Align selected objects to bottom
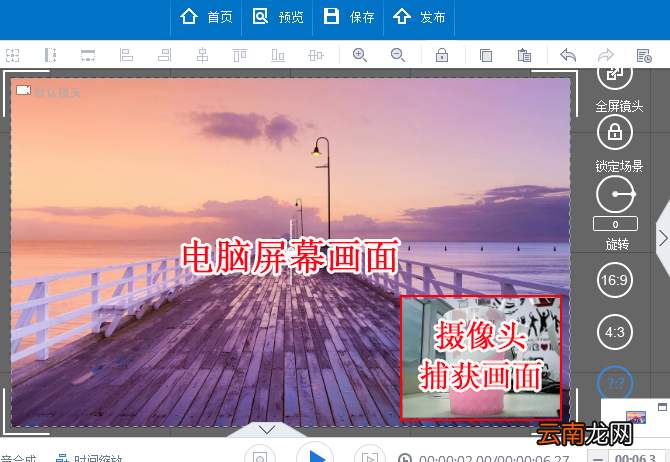Viewport: 670px width, 462px height. (278, 55)
